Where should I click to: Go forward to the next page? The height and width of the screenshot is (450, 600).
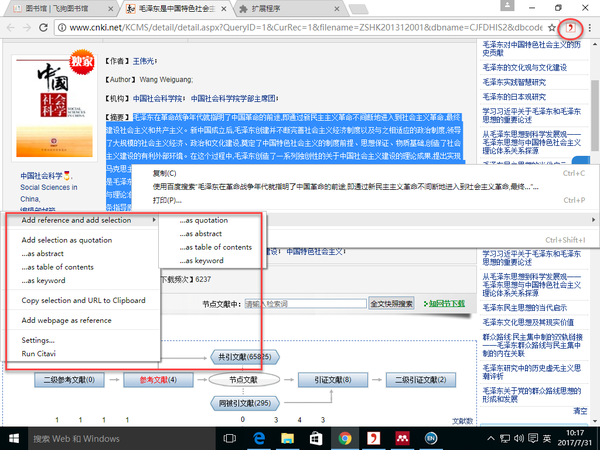pos(26,28)
